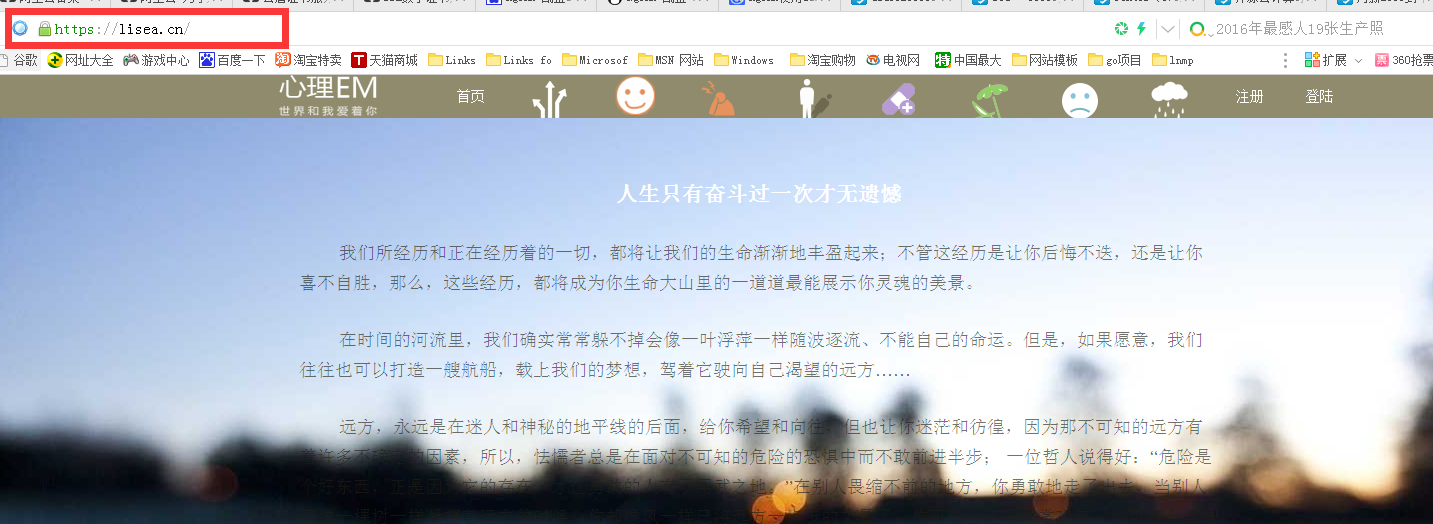The width and height of the screenshot is (1433, 524).
Task: Open the Links bookmark folder
Action: 452,60
